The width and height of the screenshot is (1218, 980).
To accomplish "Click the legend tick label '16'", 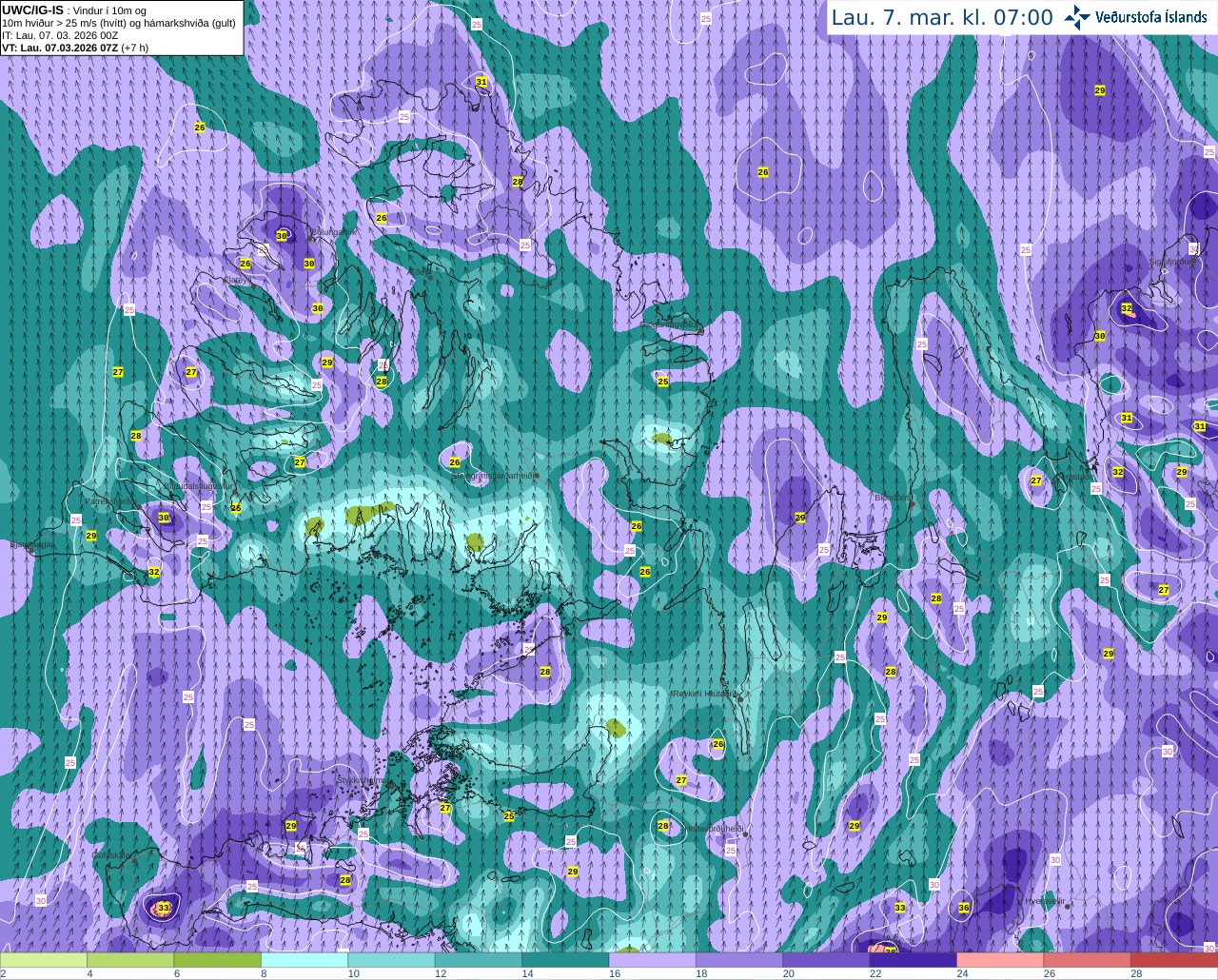I will tap(613, 973).
